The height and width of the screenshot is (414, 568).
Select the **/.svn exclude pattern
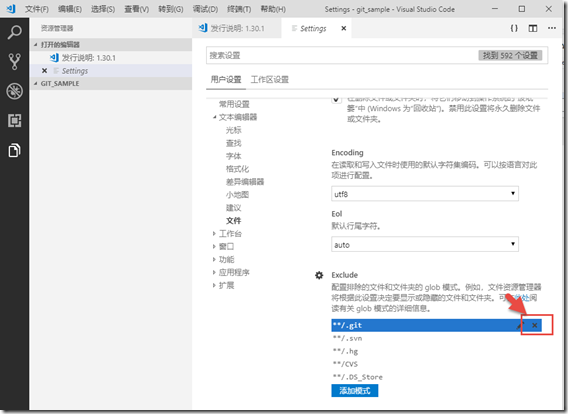click(x=437, y=338)
